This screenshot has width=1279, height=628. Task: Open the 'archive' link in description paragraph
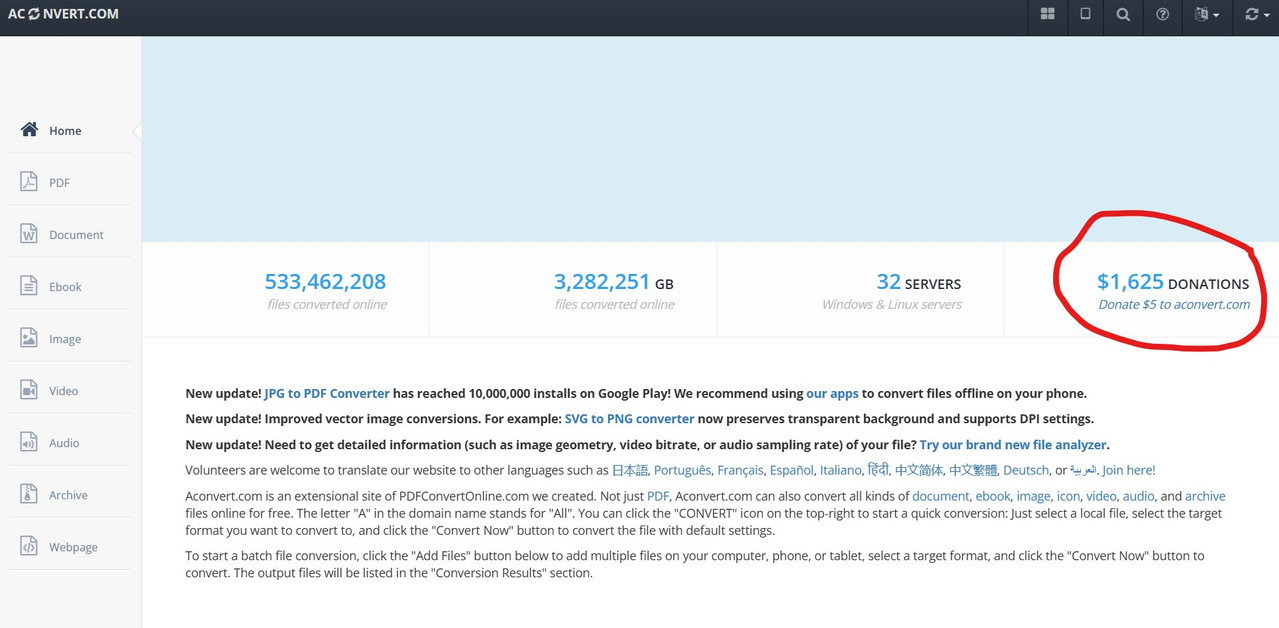click(1205, 496)
